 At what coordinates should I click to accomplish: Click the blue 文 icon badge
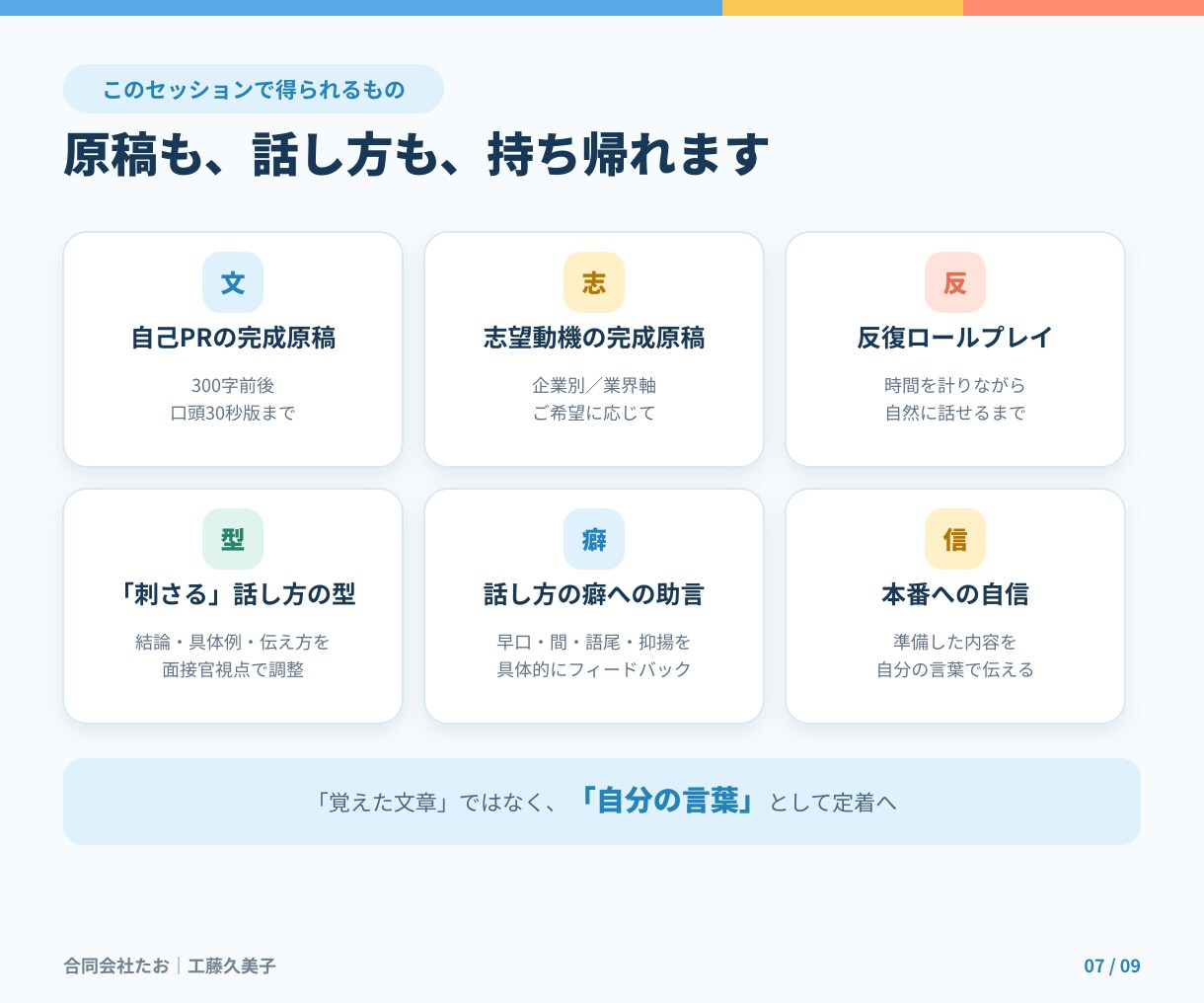click(x=233, y=282)
